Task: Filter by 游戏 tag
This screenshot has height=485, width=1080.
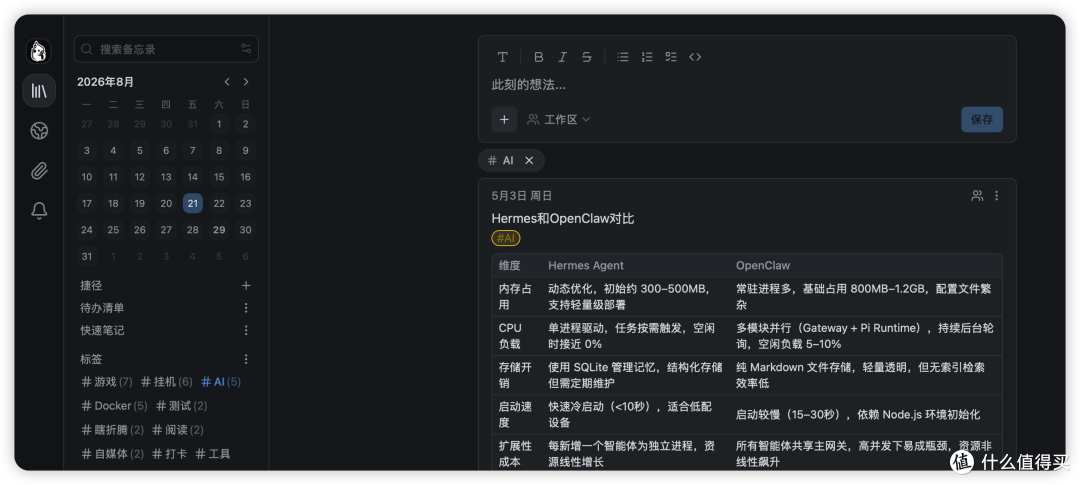Action: pos(107,382)
